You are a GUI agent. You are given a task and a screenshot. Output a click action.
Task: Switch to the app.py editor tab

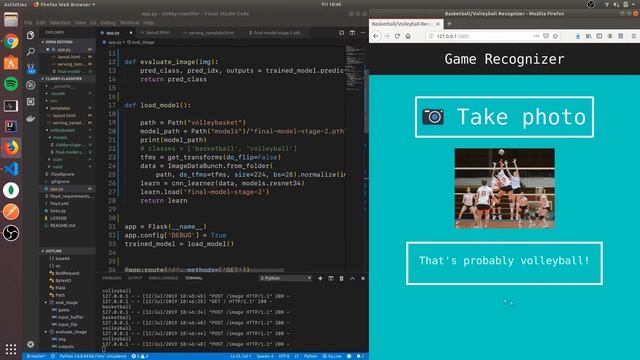coord(113,33)
